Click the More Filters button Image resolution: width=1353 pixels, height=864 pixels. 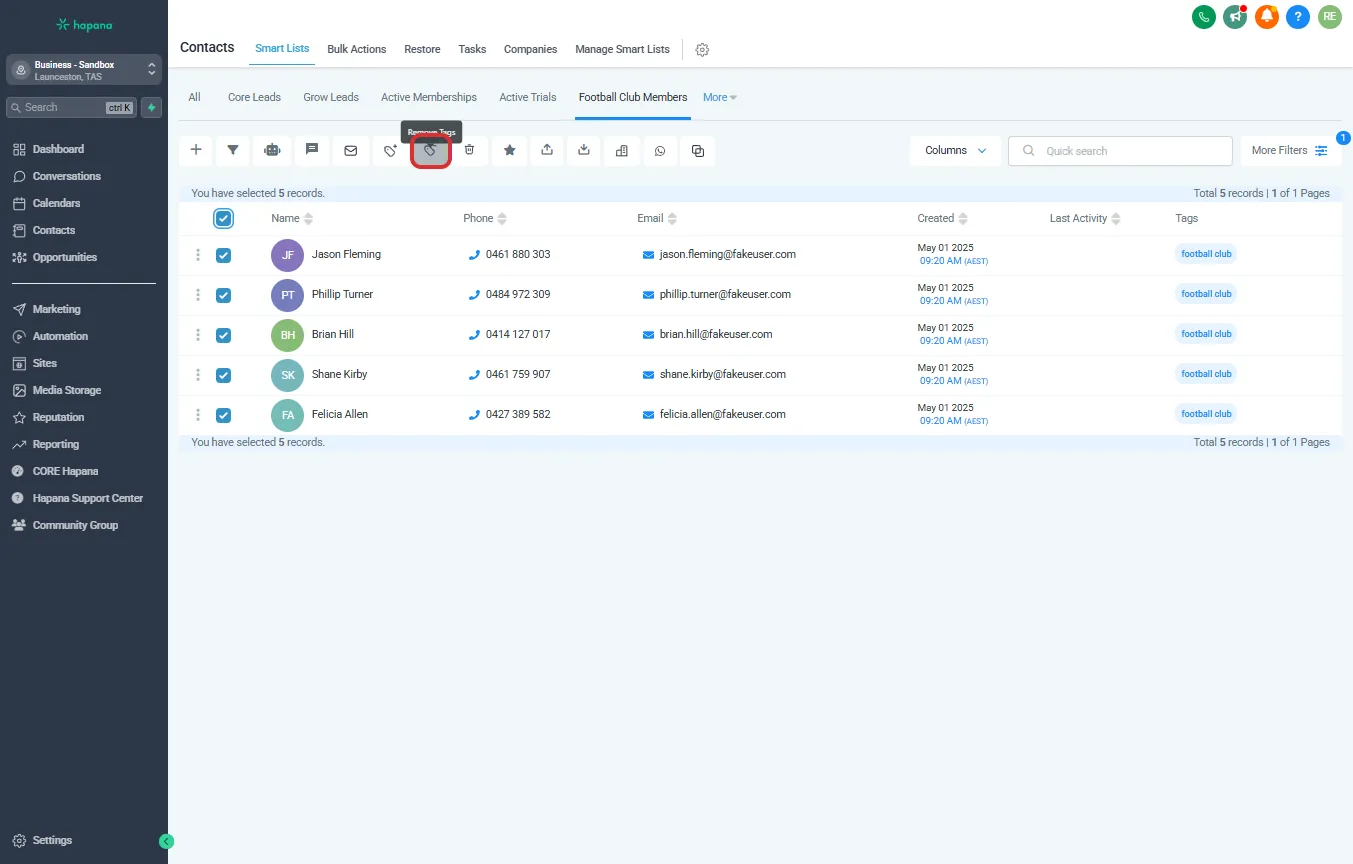[x=1289, y=151]
